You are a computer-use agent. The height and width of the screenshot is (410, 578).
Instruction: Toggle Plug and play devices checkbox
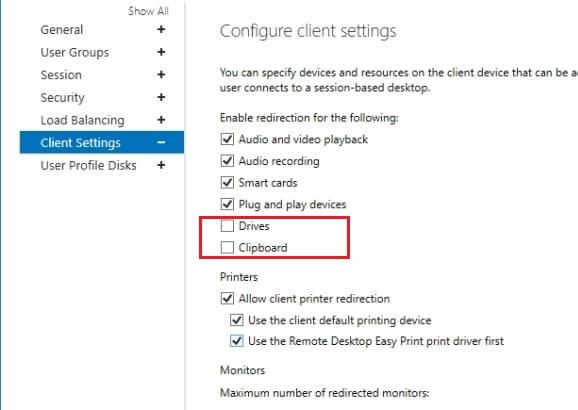coord(227,204)
